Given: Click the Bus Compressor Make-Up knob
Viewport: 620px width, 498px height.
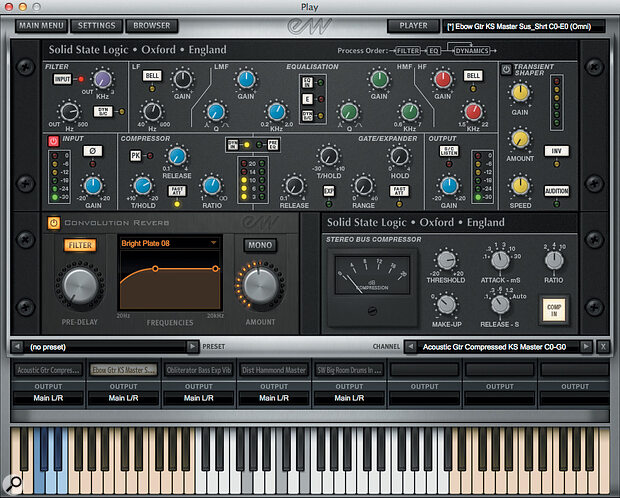Looking at the screenshot, I should [x=446, y=305].
